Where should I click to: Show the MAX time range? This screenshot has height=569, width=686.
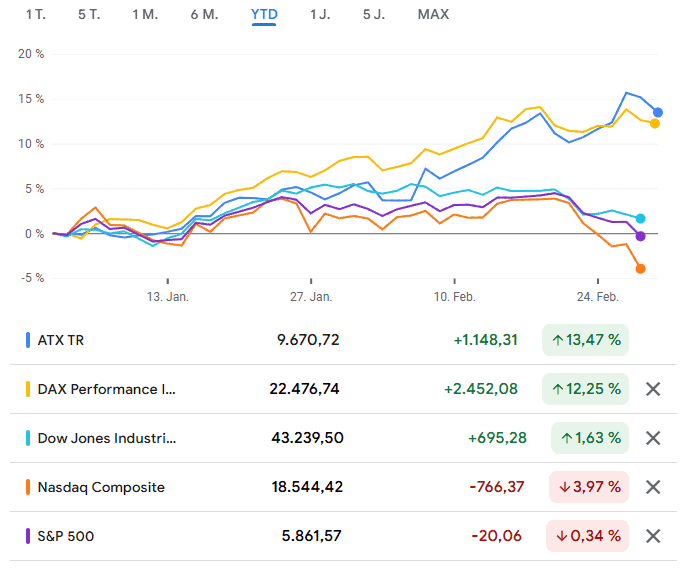point(433,14)
